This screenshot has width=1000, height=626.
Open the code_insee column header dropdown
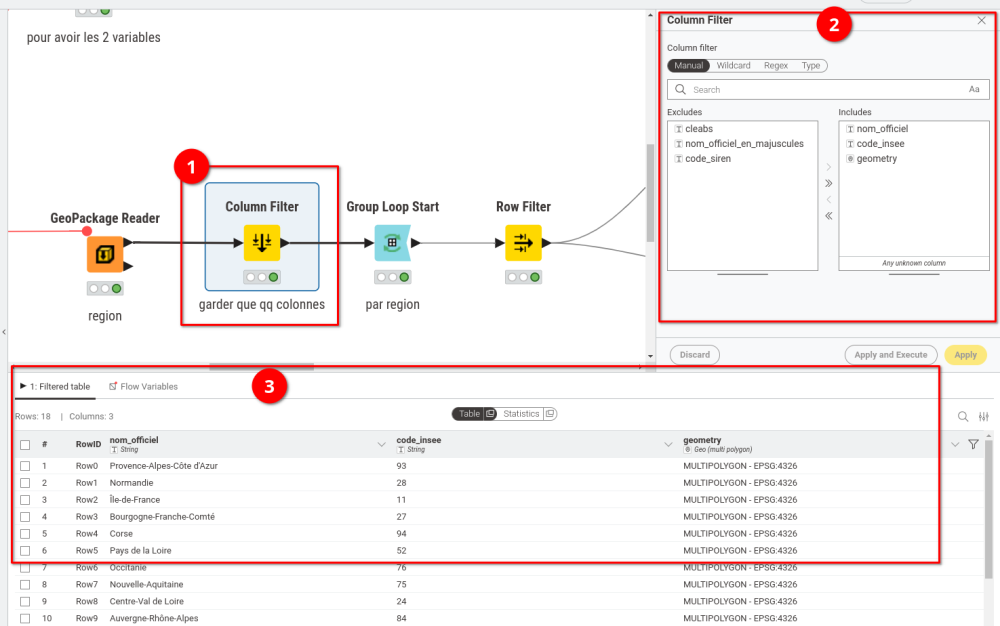[668, 445]
